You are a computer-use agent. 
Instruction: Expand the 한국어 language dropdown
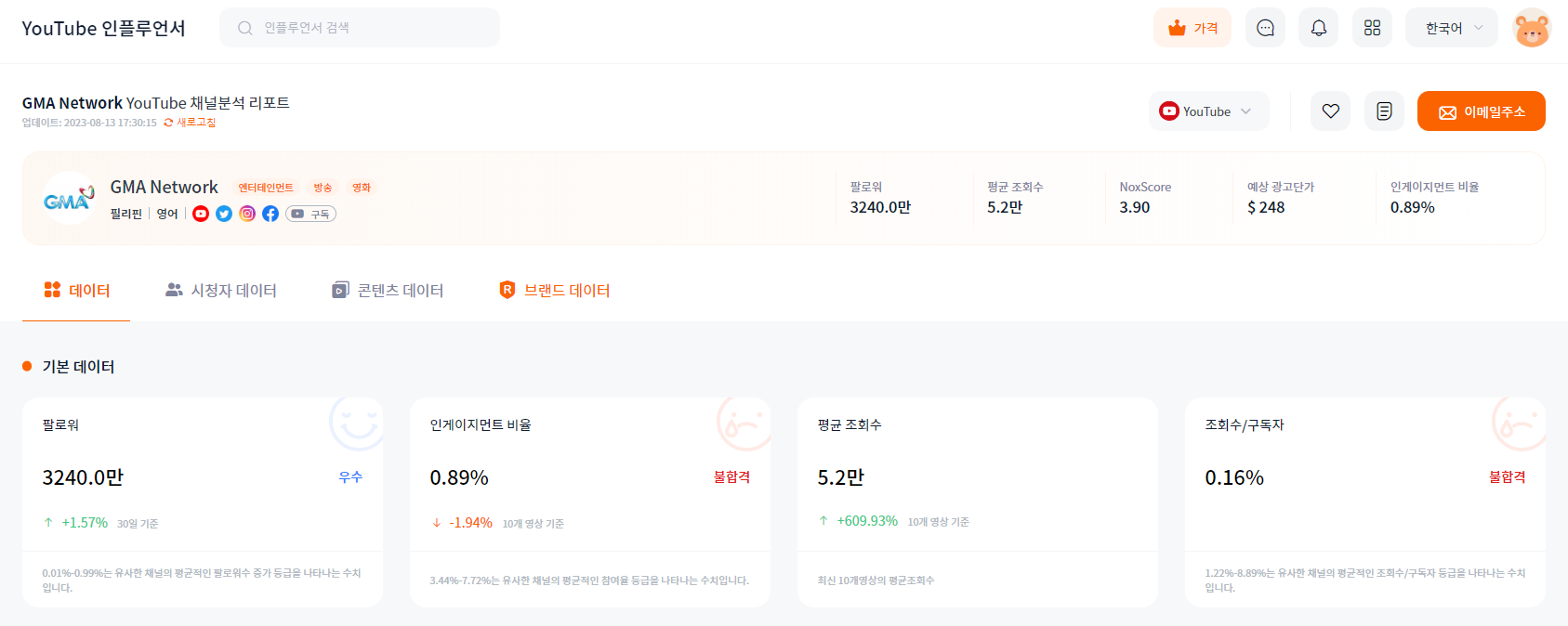[x=1452, y=28]
